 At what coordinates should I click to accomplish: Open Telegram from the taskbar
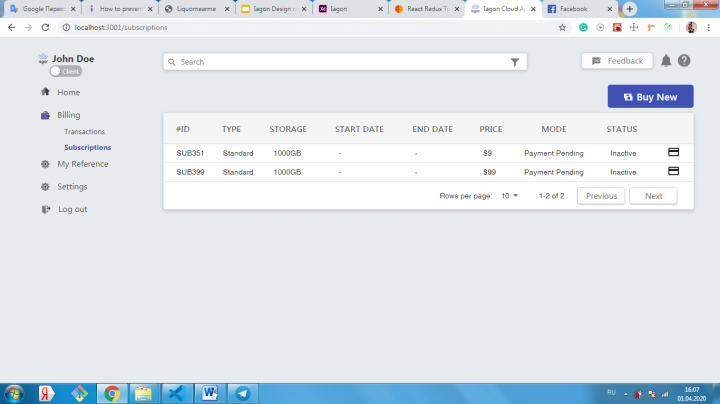tap(242, 393)
